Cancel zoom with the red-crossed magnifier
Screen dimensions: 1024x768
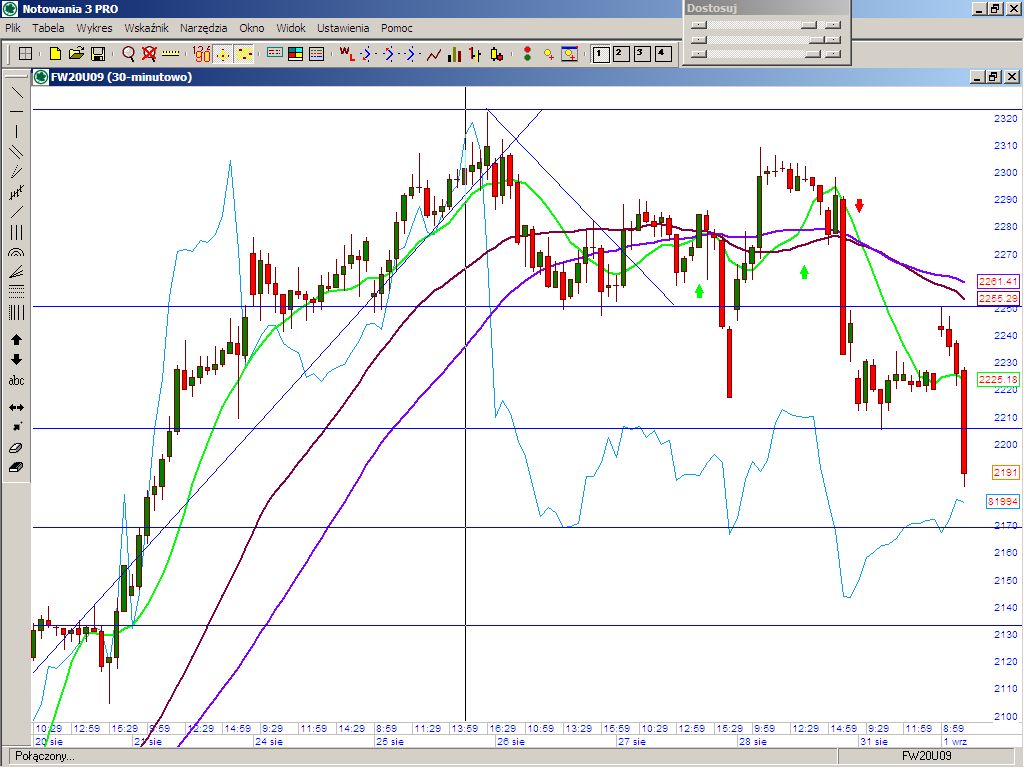(x=149, y=54)
